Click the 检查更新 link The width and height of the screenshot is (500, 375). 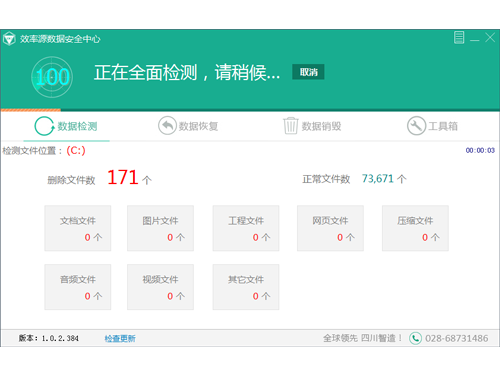coord(120,339)
